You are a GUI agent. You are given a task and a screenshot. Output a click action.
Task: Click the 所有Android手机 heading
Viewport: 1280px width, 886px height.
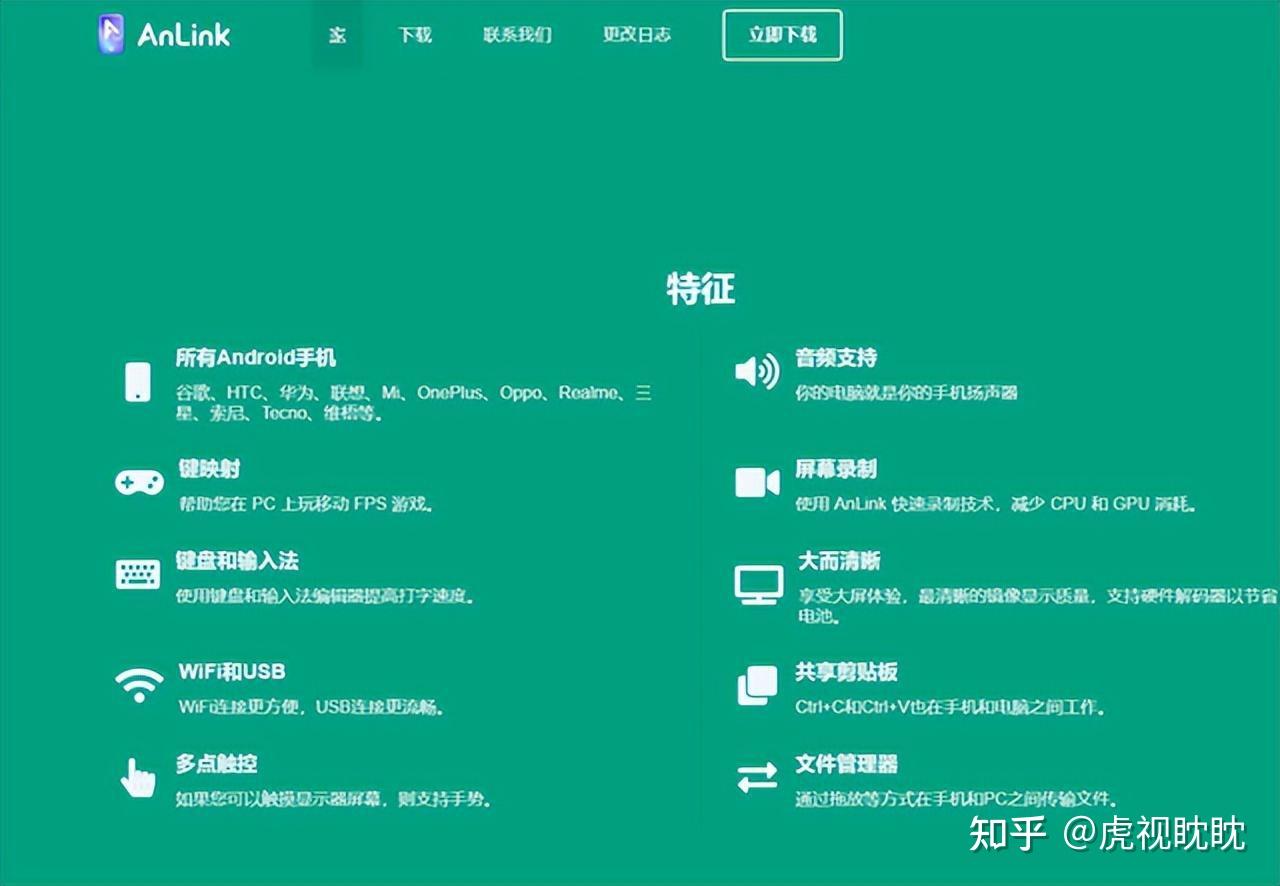click(256, 357)
